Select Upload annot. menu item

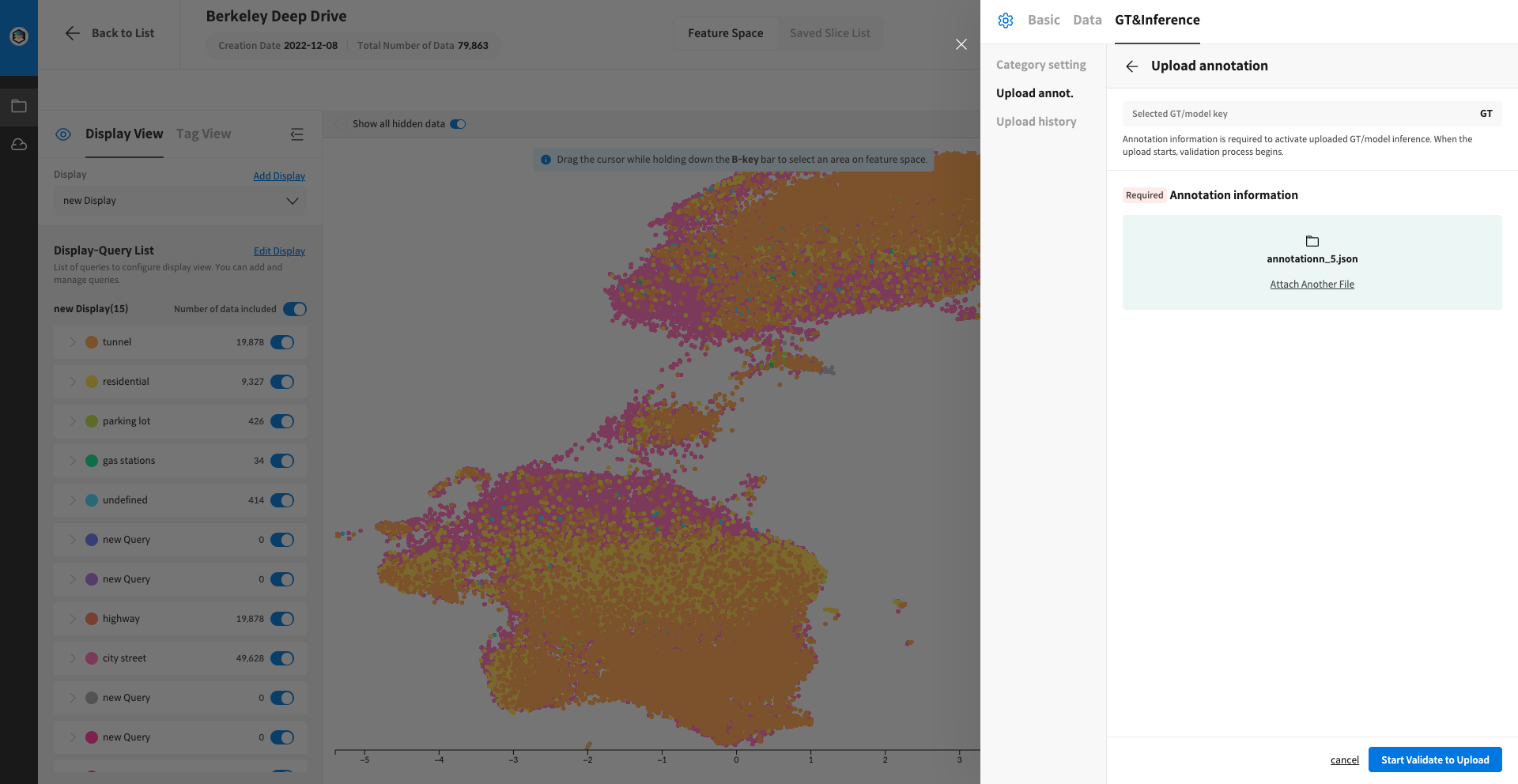1035,93
